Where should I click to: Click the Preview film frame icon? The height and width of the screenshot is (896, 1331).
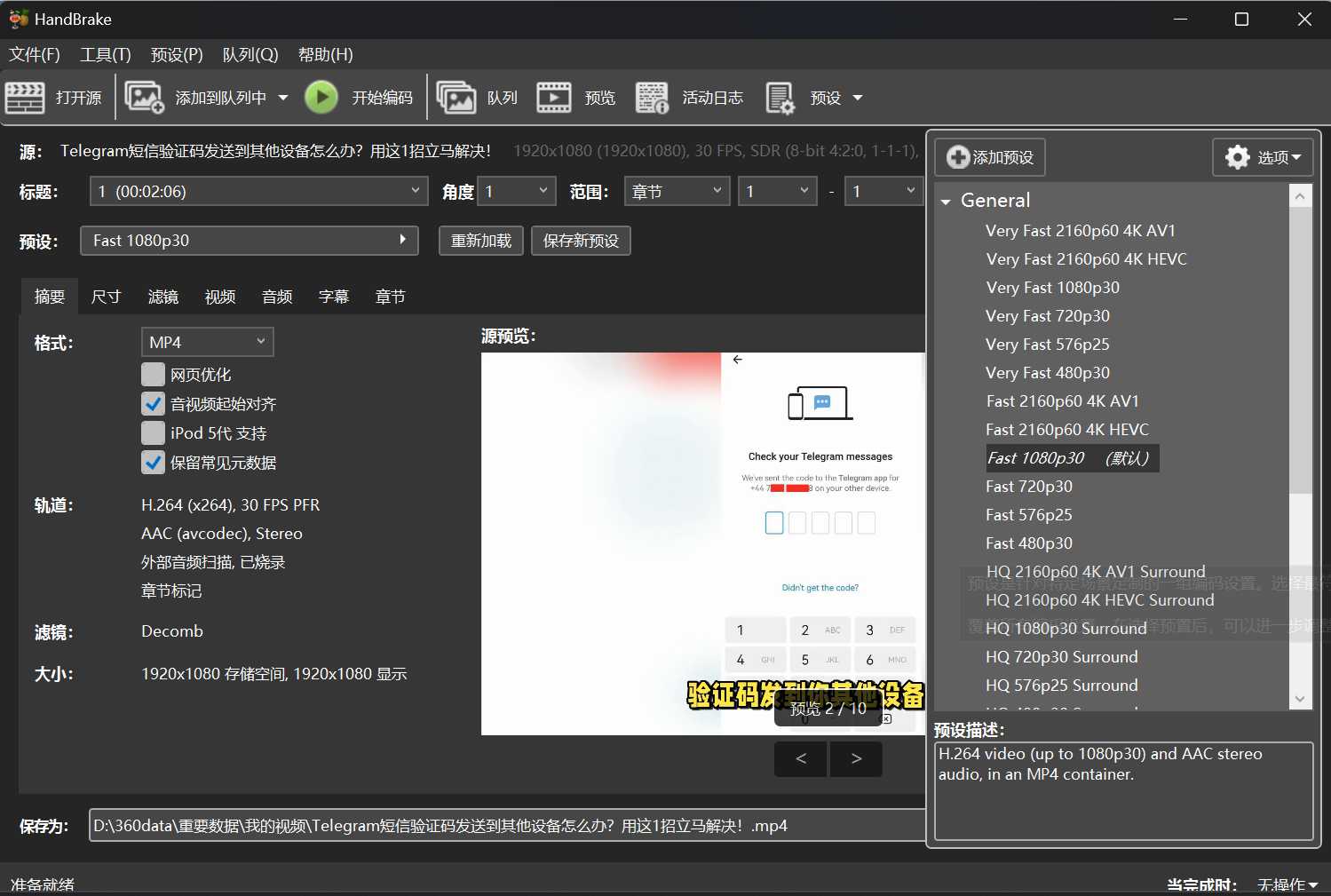point(554,98)
